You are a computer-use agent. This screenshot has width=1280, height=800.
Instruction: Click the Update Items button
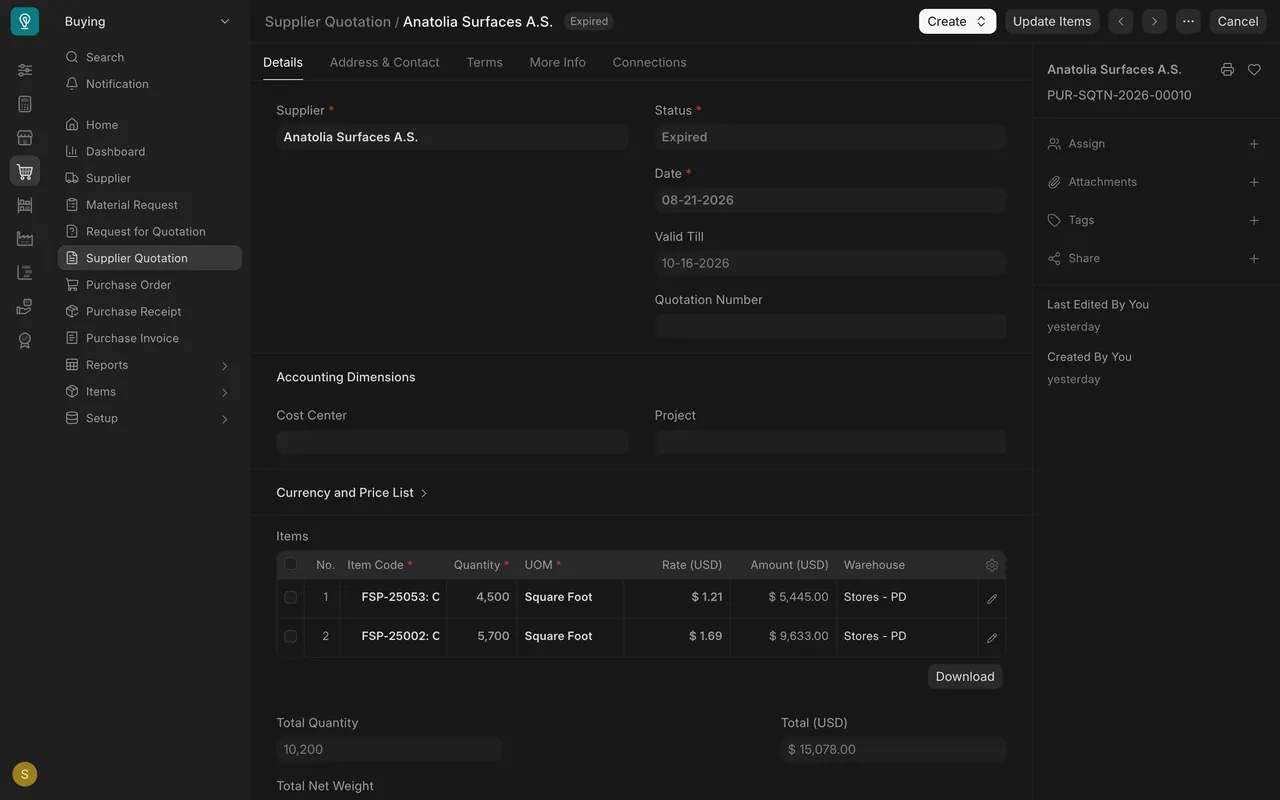(1052, 21)
